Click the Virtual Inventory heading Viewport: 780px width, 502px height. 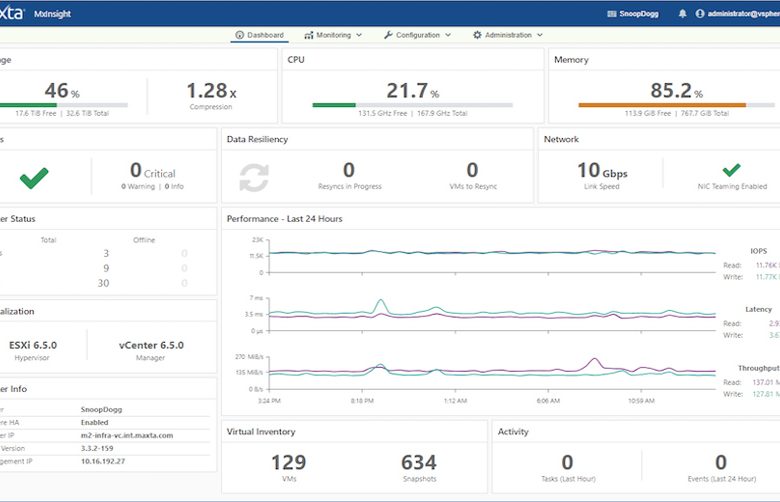[261, 432]
